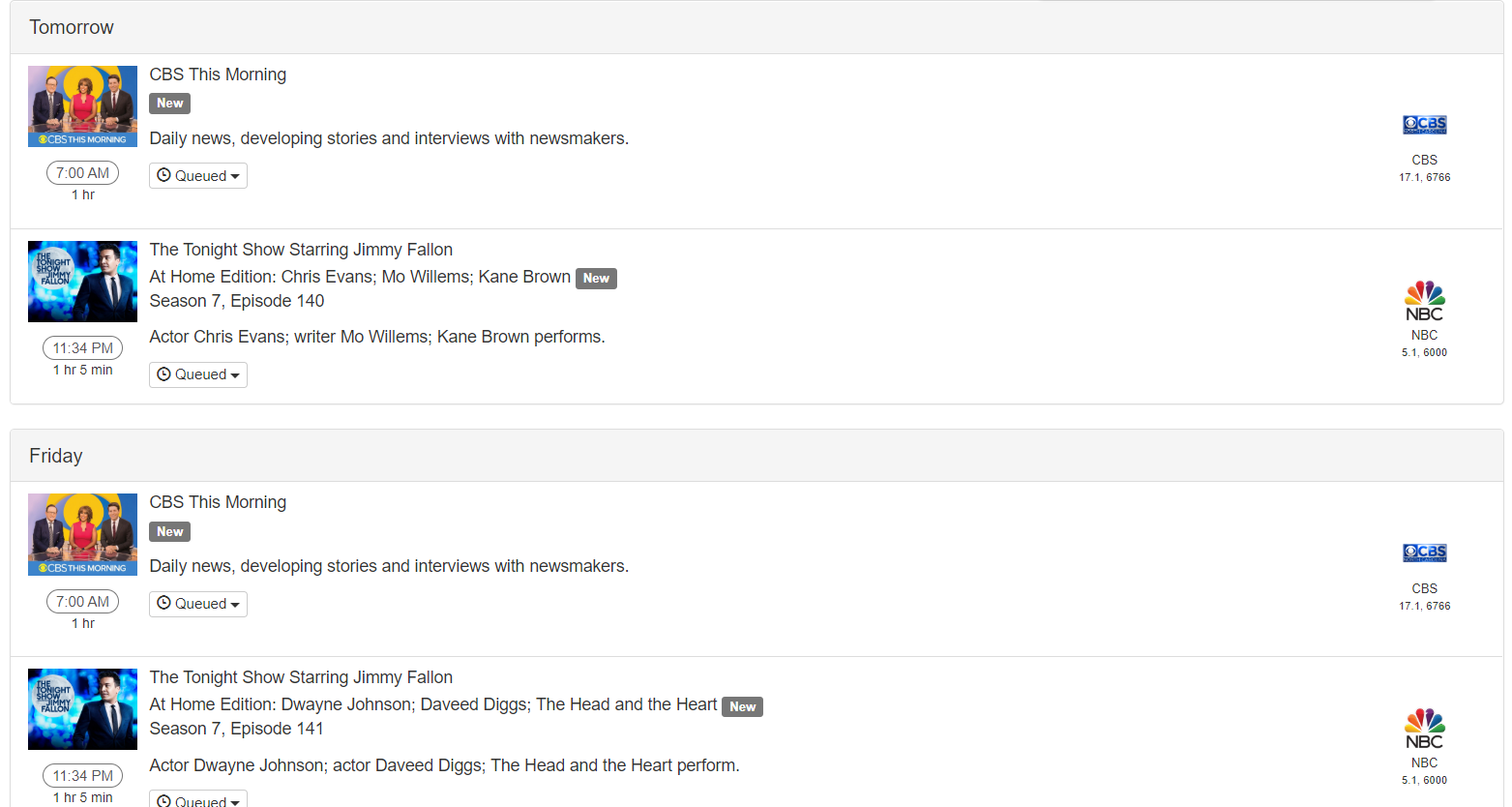Click the 7:00 AM time badge under Friday
The height and width of the screenshot is (807, 1512).
[82, 602]
